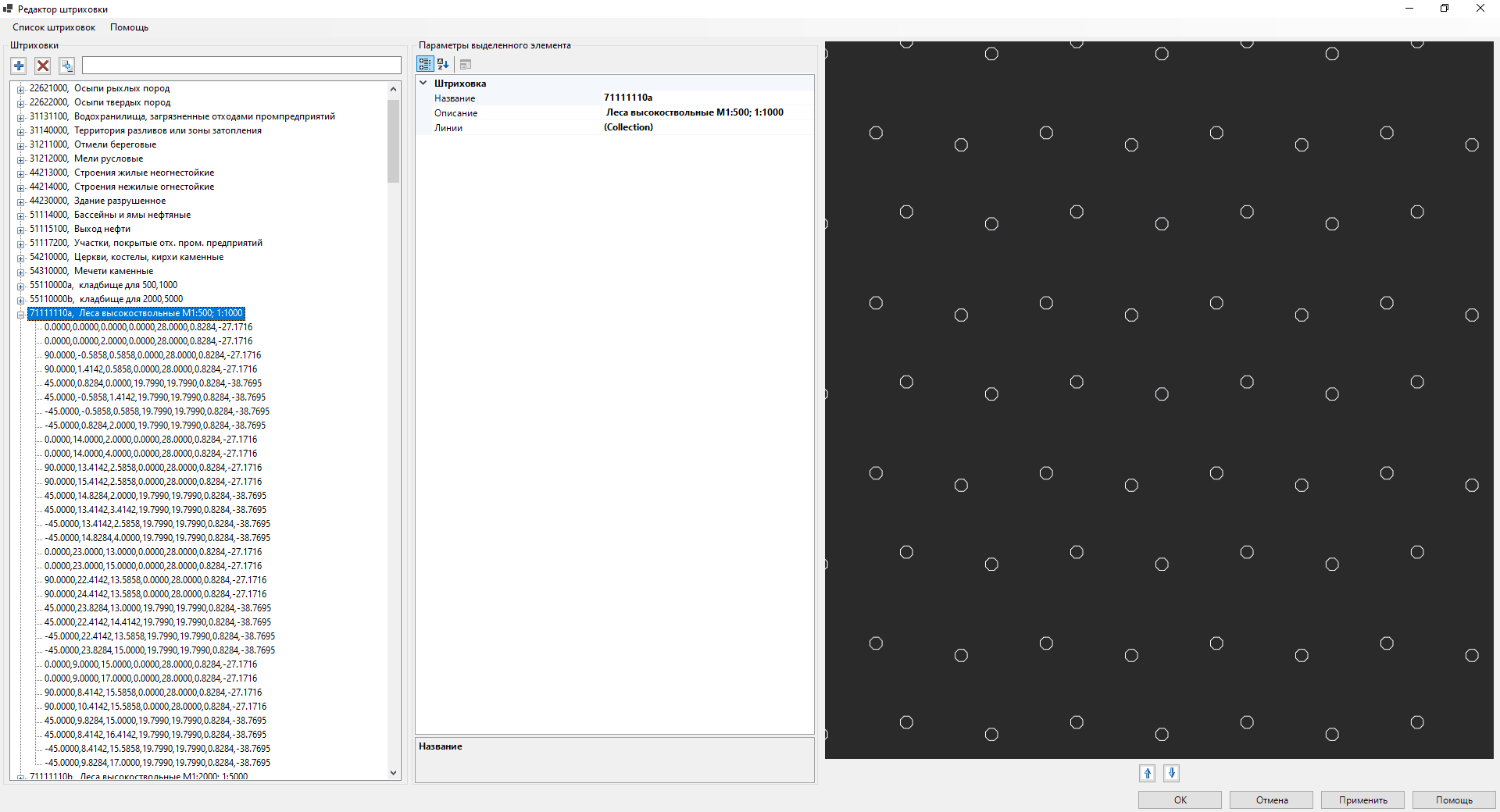The height and width of the screenshot is (812, 1500).
Task: Open the property pages icon
Action: pos(466,64)
